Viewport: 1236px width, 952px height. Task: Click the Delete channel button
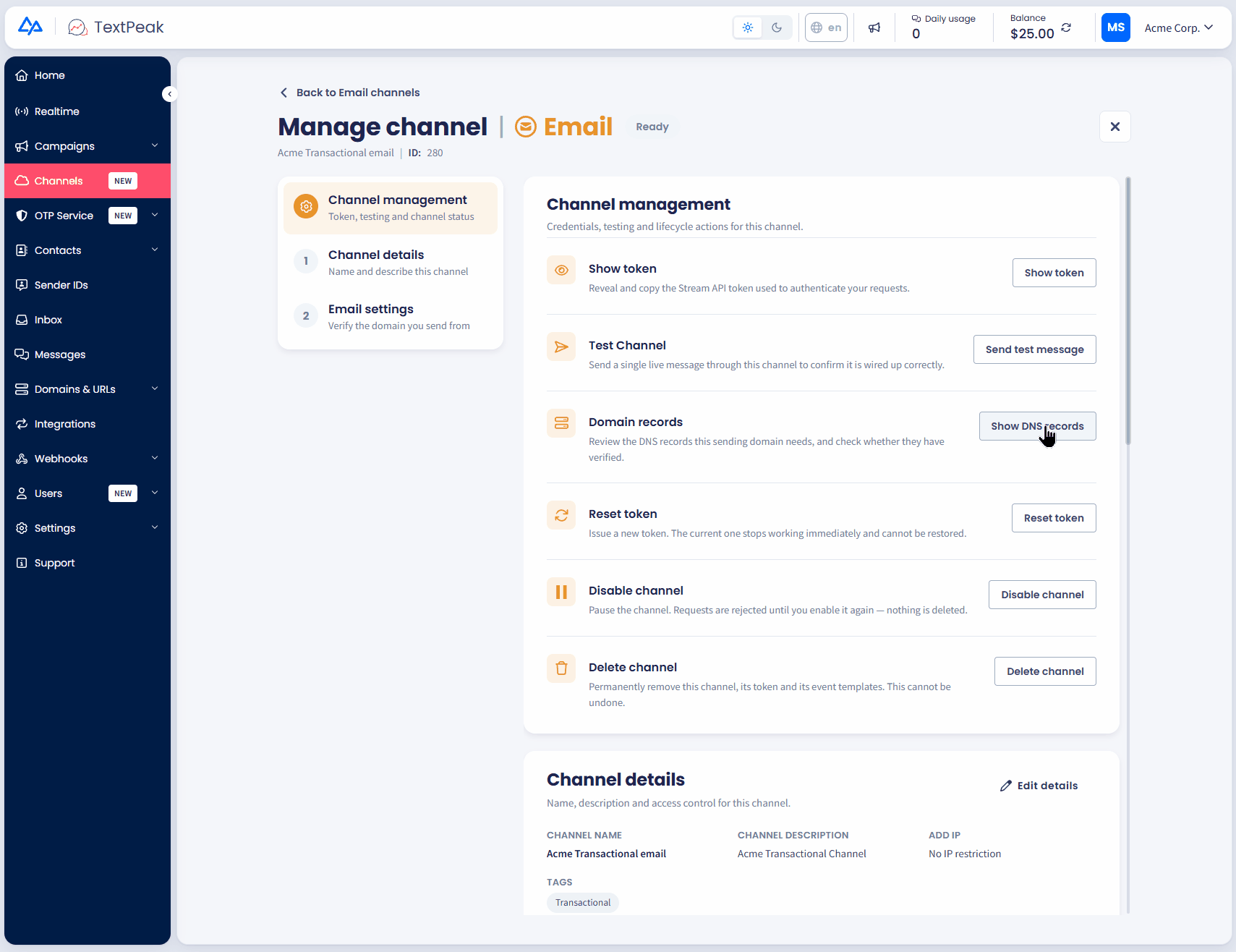pyautogui.click(x=1045, y=671)
